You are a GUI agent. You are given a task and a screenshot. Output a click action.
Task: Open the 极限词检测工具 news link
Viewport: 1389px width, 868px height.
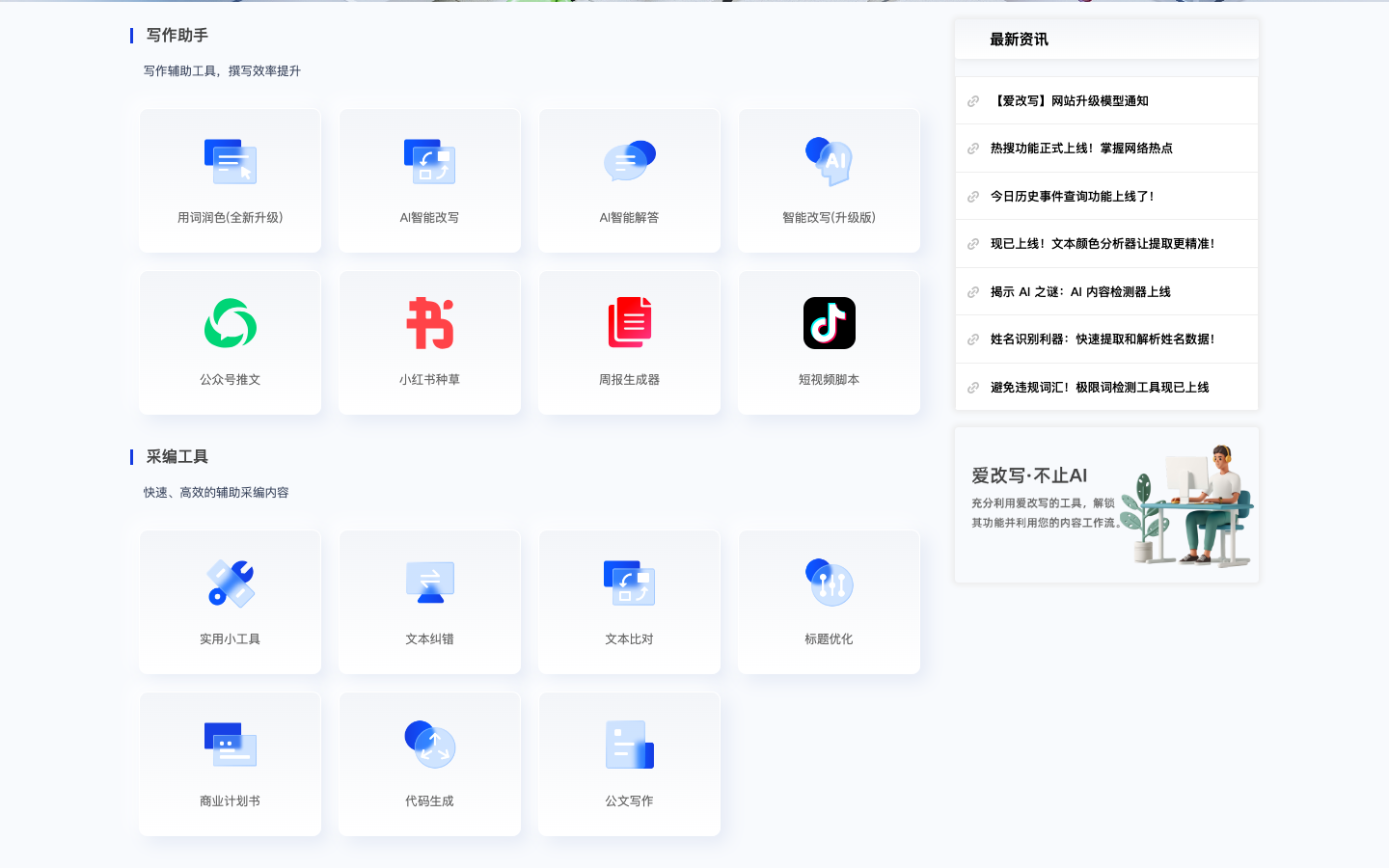pos(1099,388)
